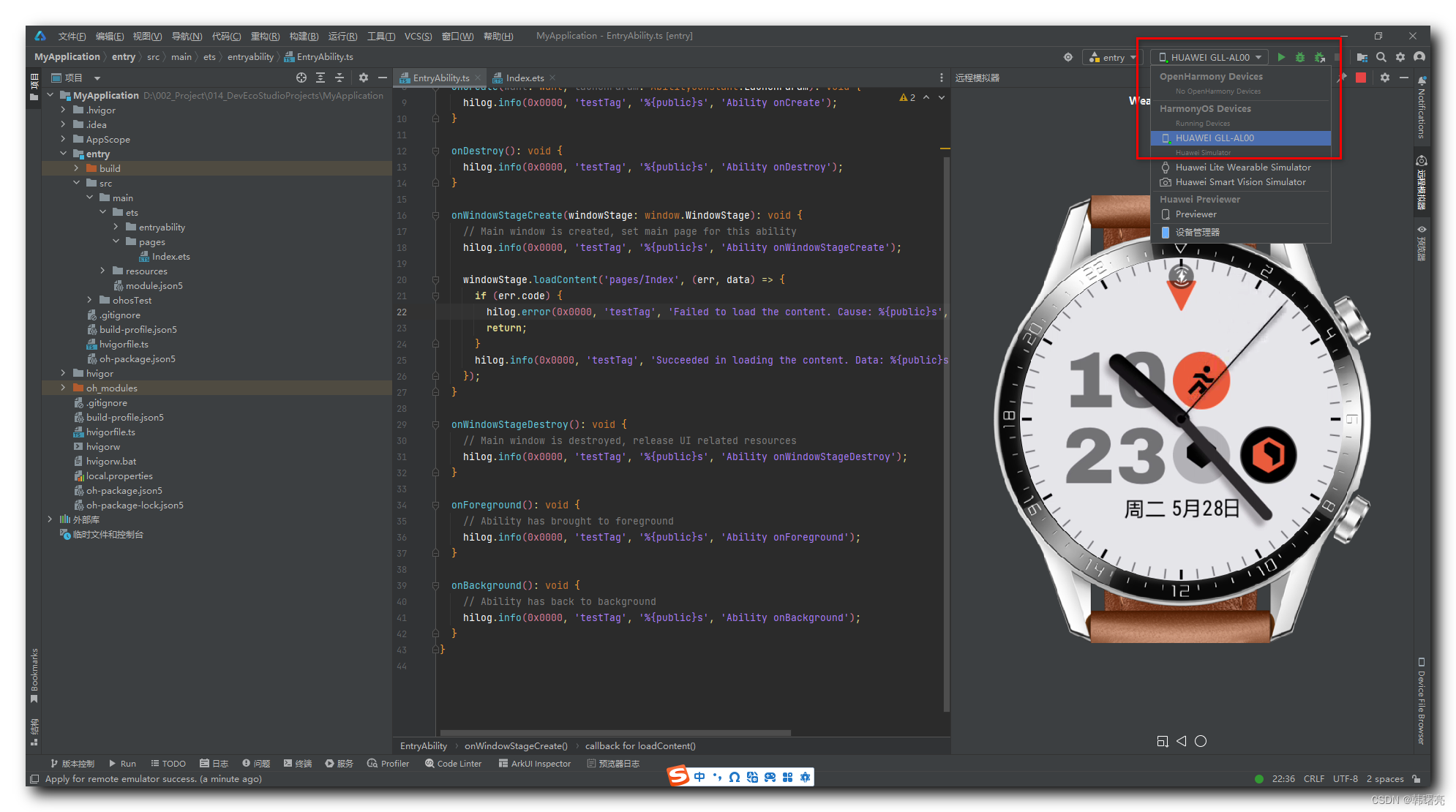The height and width of the screenshot is (812, 1456).
Task: Open the entry module configuration dropdown
Action: point(1113,57)
